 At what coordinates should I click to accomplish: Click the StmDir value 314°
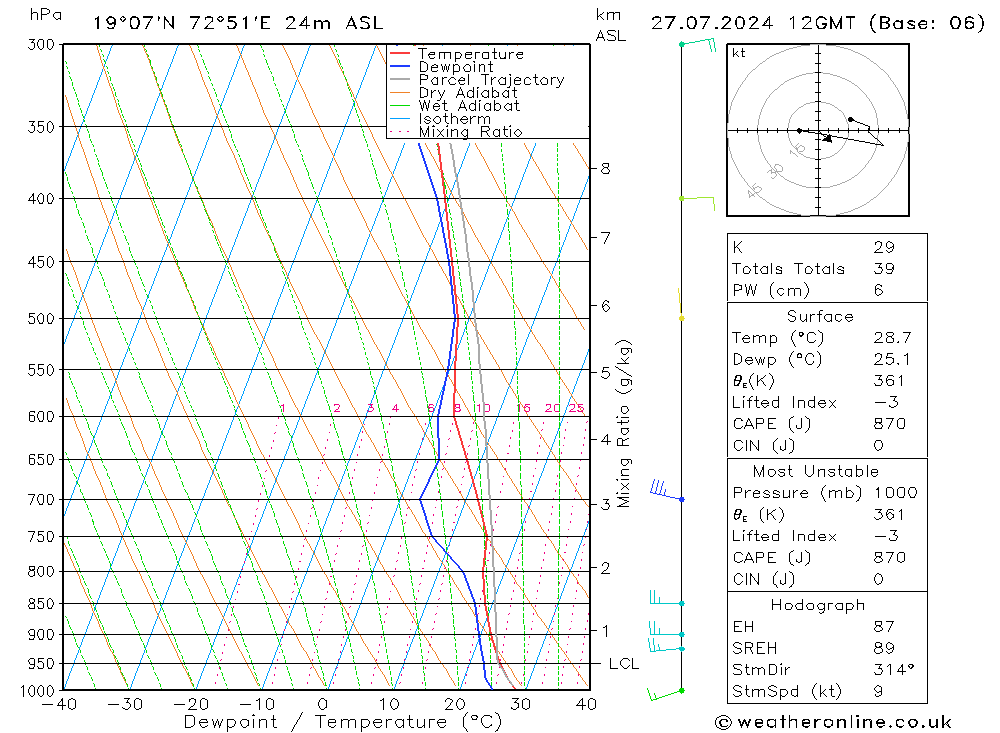pos(894,669)
